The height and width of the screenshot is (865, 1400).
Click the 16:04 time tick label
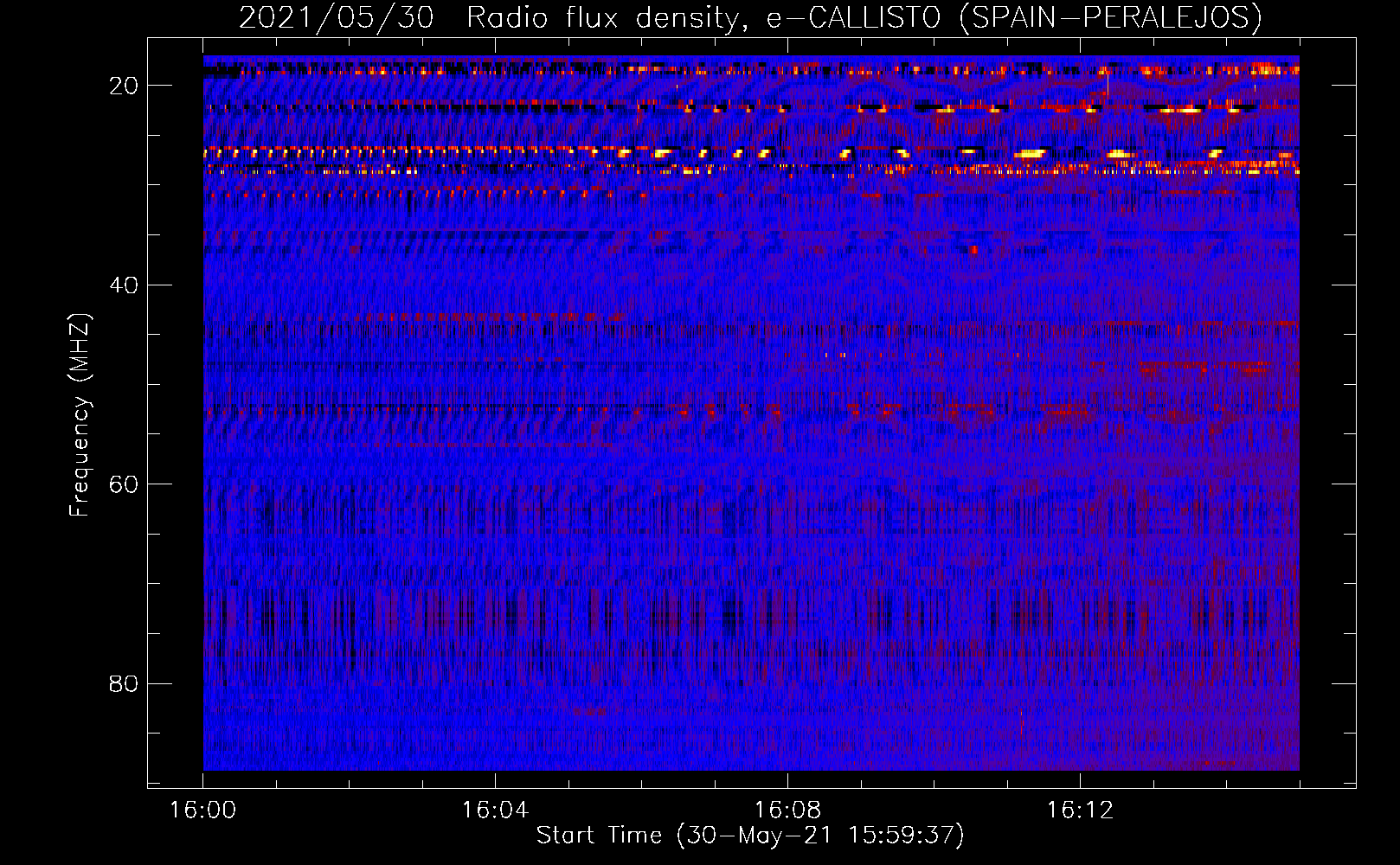tap(495, 810)
